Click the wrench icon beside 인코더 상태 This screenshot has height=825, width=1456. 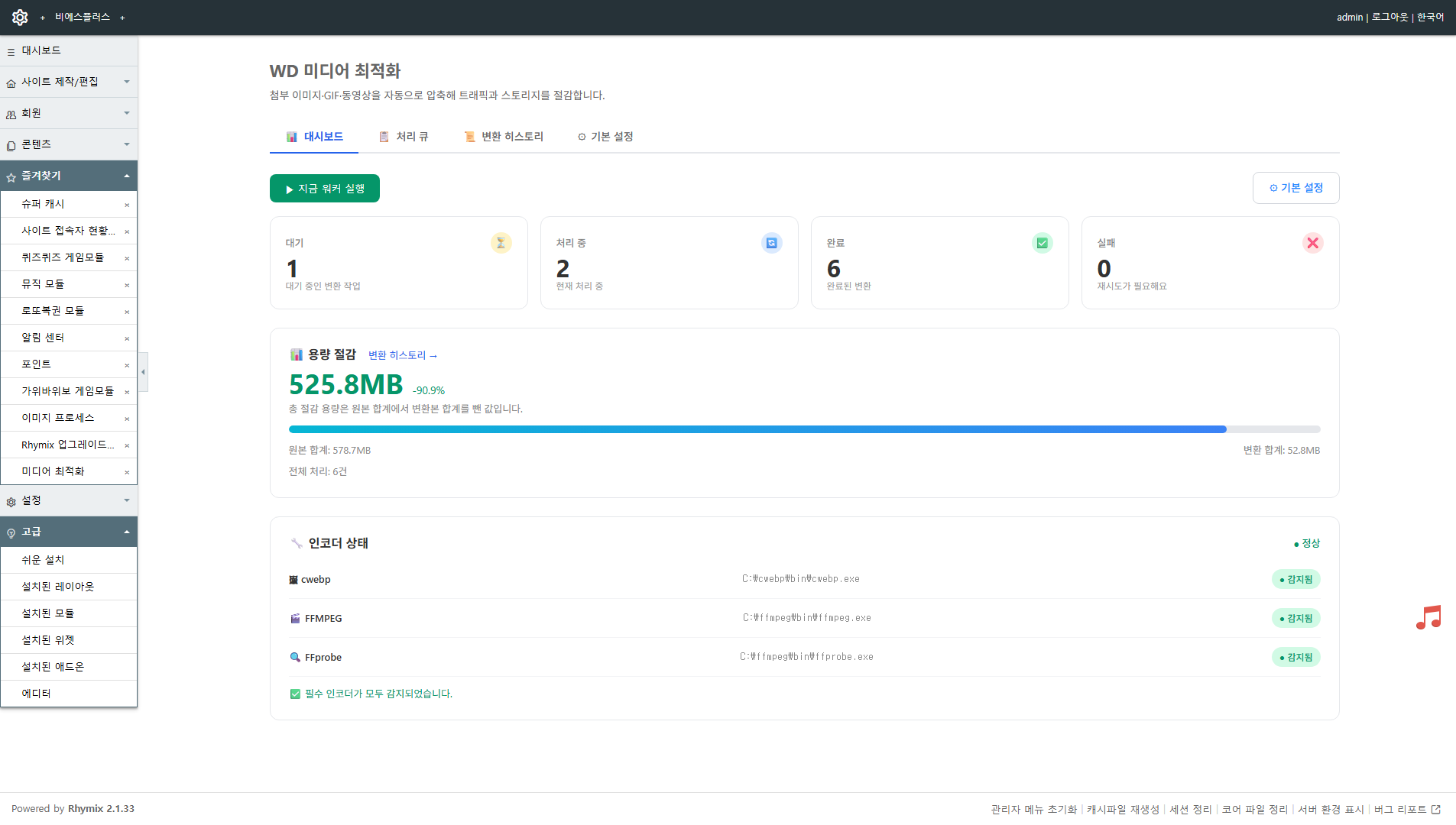click(x=297, y=543)
